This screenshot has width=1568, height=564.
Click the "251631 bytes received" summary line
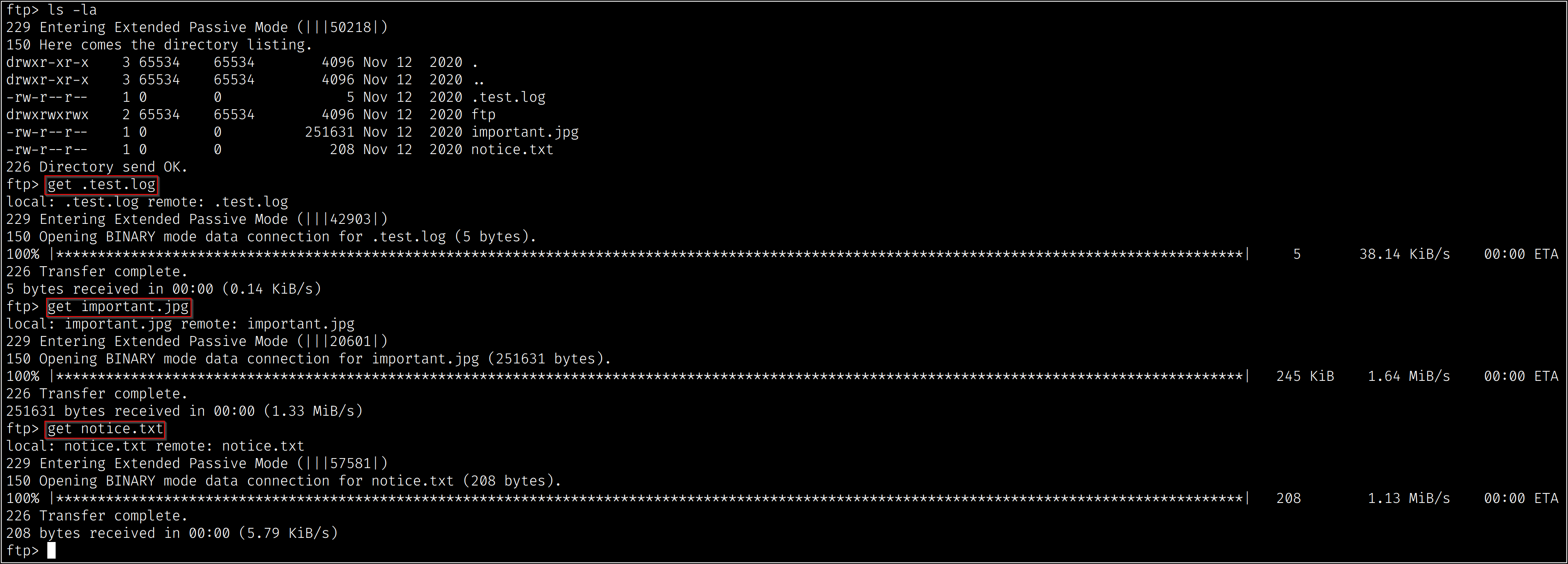tap(184, 411)
